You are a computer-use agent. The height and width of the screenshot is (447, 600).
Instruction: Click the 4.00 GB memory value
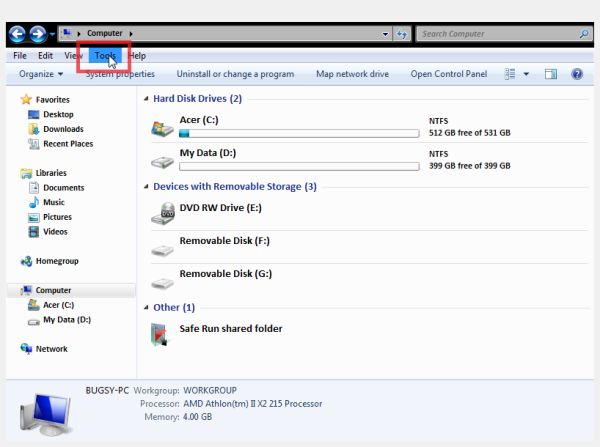(197, 417)
